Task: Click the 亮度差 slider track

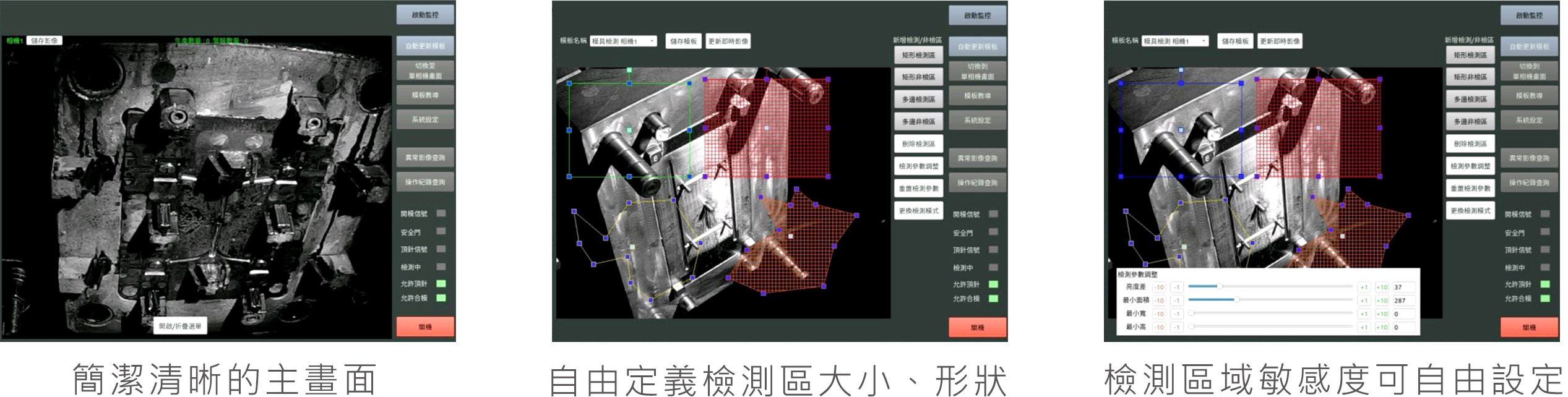Action: tap(1270, 286)
